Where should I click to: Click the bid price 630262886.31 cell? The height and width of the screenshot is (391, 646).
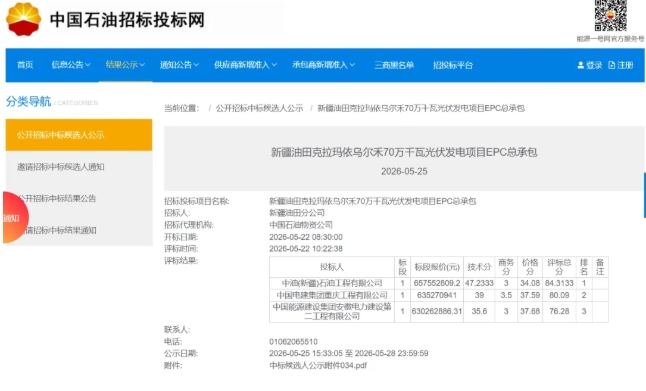point(437,311)
